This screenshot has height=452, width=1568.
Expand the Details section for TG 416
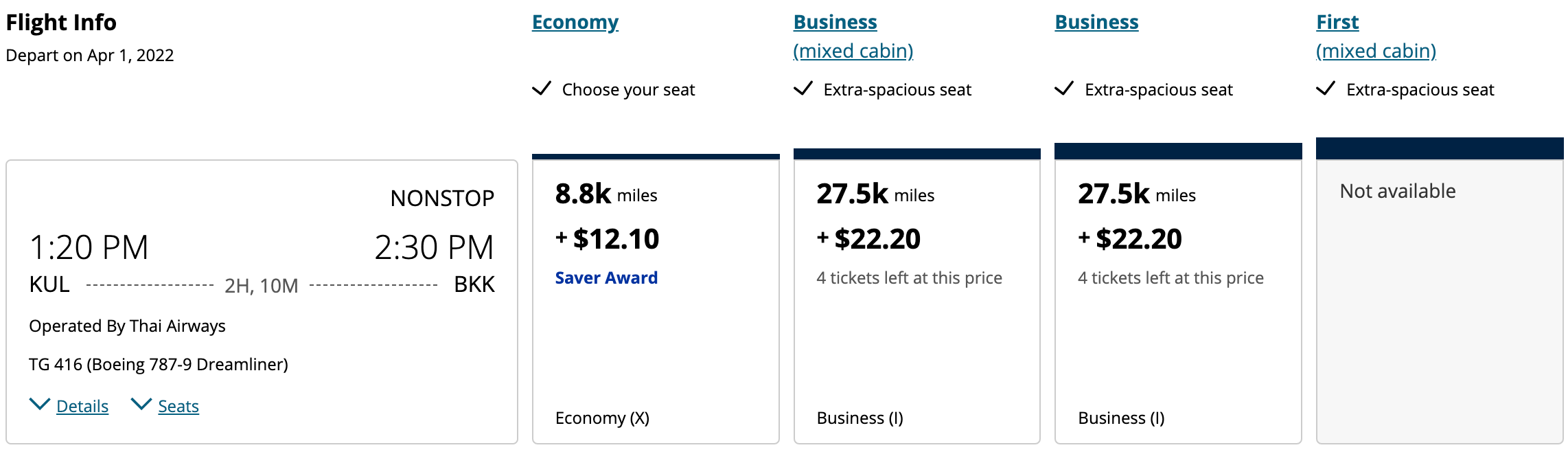click(84, 406)
